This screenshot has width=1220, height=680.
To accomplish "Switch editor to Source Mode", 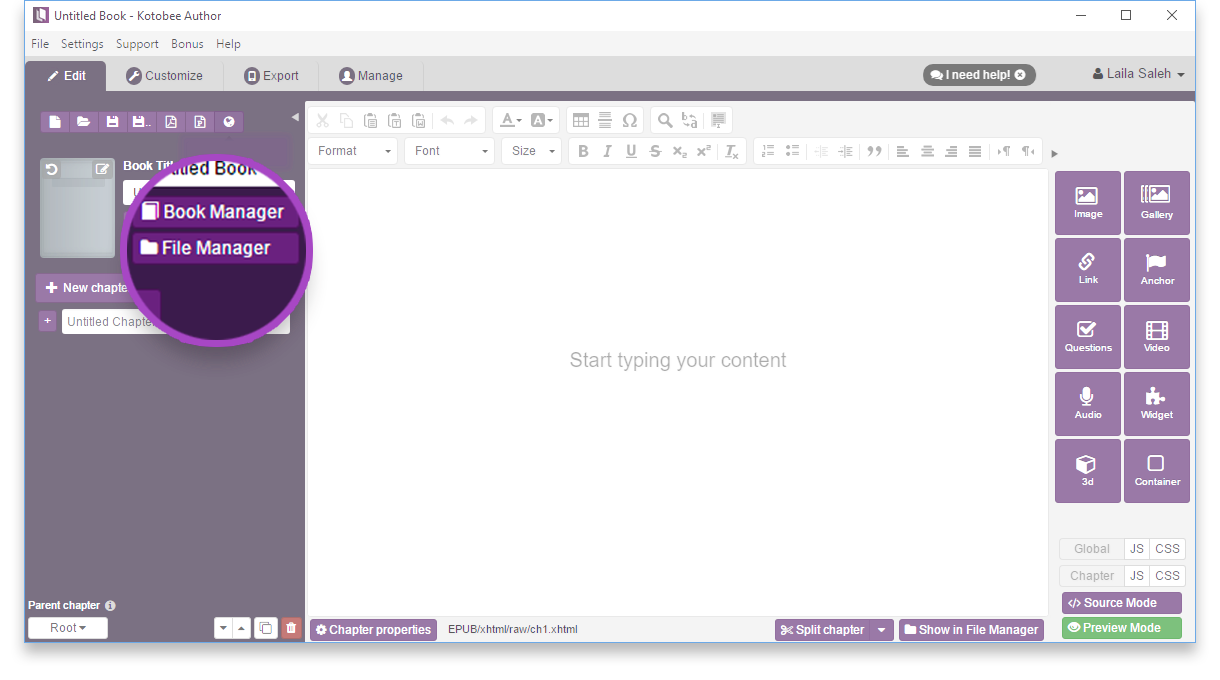I will pyautogui.click(x=1121, y=603).
